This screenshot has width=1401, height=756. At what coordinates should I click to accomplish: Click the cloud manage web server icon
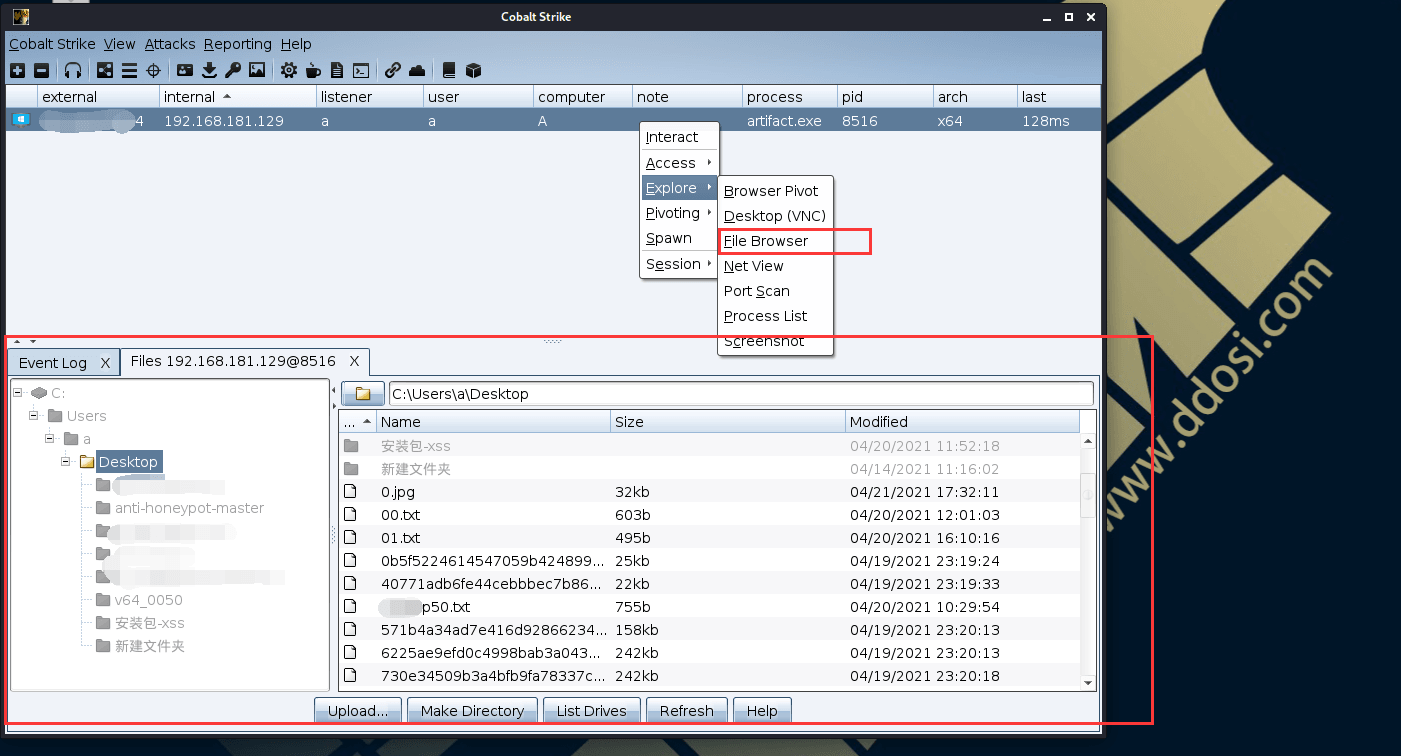417,70
